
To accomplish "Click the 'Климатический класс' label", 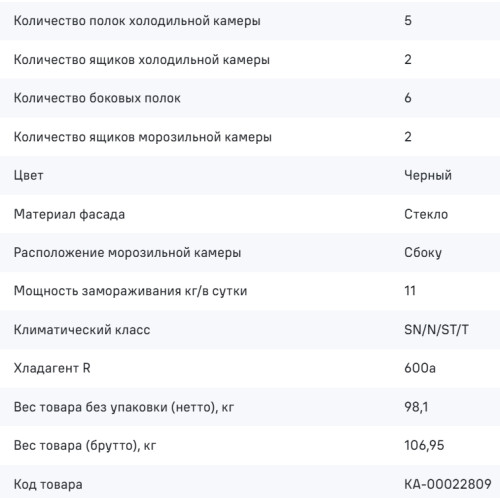I will click(x=82, y=330).
